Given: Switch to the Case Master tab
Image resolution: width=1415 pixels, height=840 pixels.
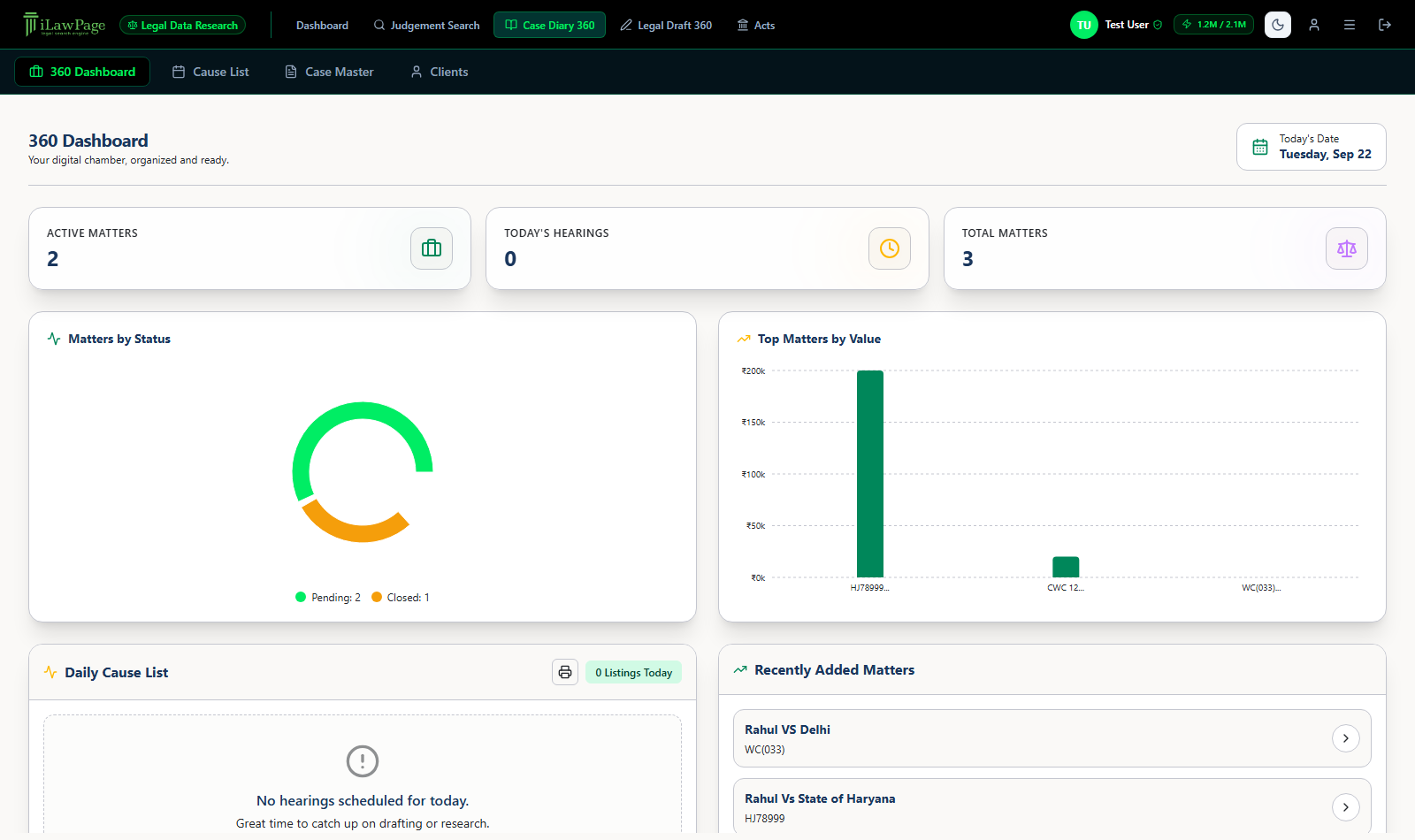Looking at the screenshot, I should point(329,72).
